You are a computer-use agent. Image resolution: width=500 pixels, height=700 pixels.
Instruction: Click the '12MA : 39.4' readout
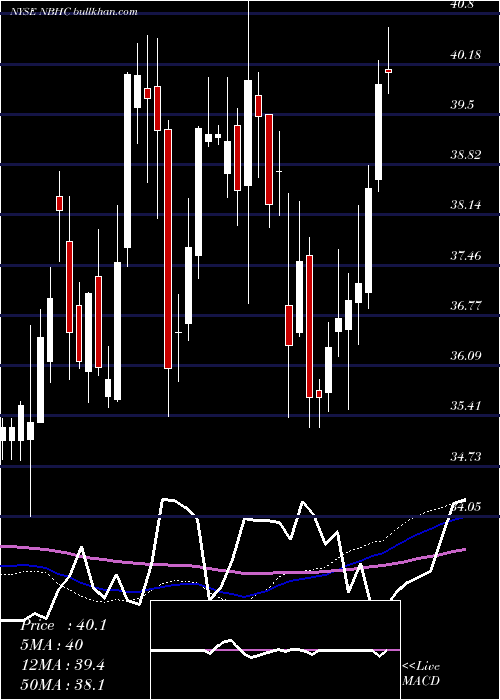point(63,665)
